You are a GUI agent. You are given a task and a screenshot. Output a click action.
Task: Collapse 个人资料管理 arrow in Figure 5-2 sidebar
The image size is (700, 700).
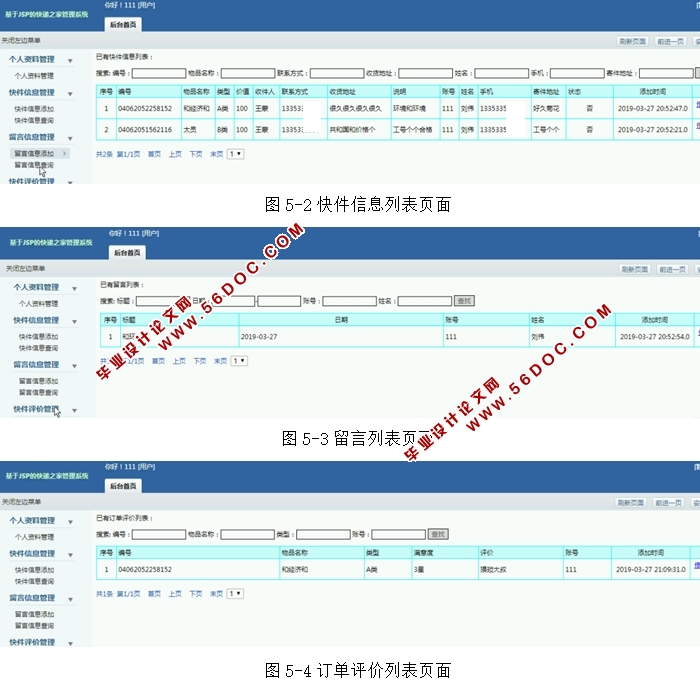70,60
